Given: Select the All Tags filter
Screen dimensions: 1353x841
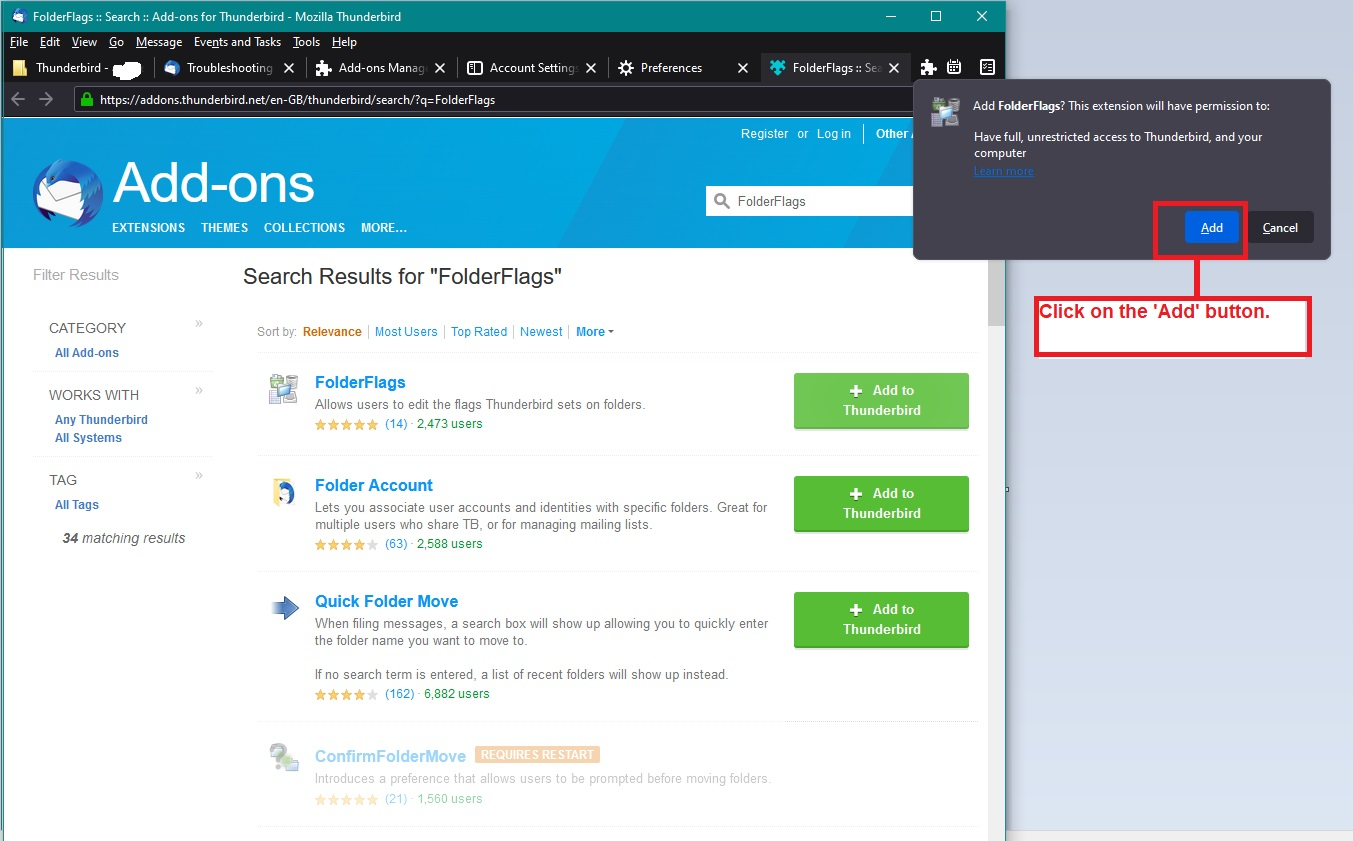Looking at the screenshot, I should [x=77, y=505].
